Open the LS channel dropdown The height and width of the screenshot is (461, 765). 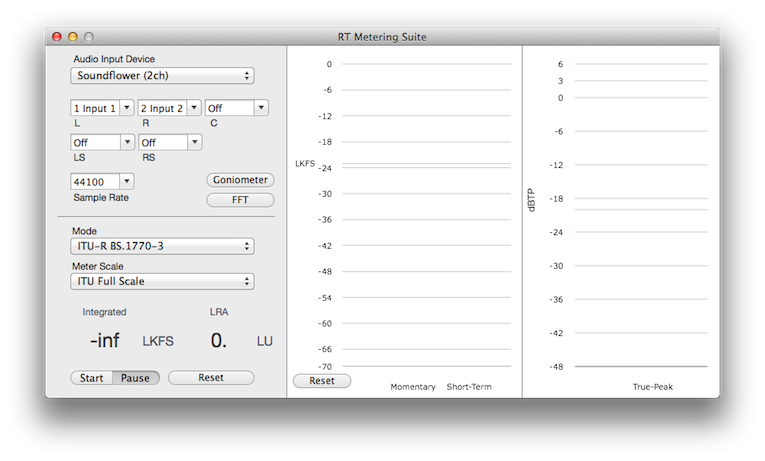coord(102,142)
